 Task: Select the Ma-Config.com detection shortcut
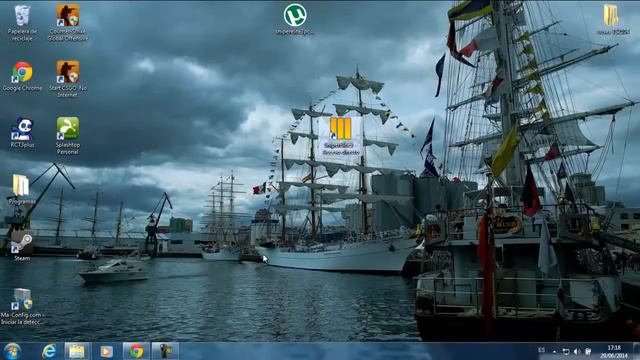[22, 306]
